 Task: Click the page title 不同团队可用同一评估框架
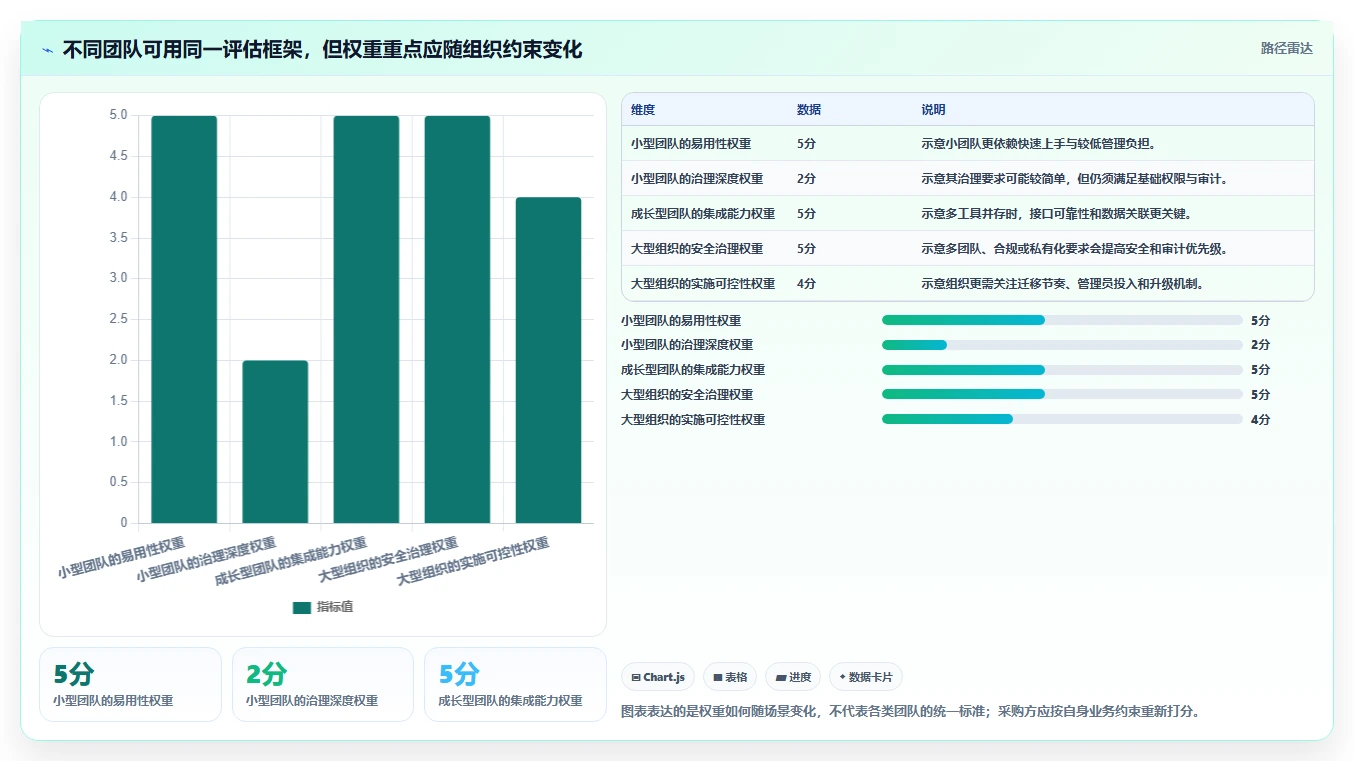click(322, 49)
